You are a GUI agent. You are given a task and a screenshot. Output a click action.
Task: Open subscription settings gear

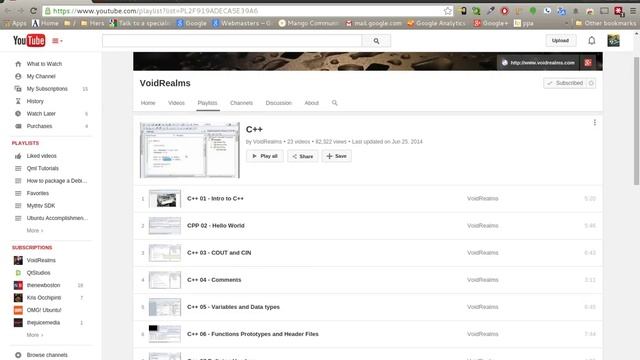point(591,83)
